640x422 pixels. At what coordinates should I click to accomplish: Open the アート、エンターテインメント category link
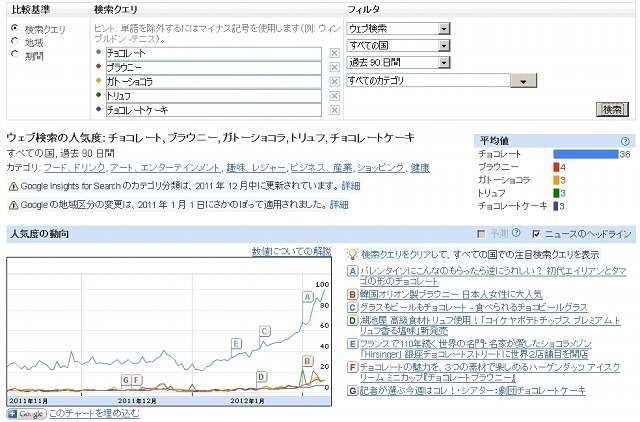click(x=165, y=168)
